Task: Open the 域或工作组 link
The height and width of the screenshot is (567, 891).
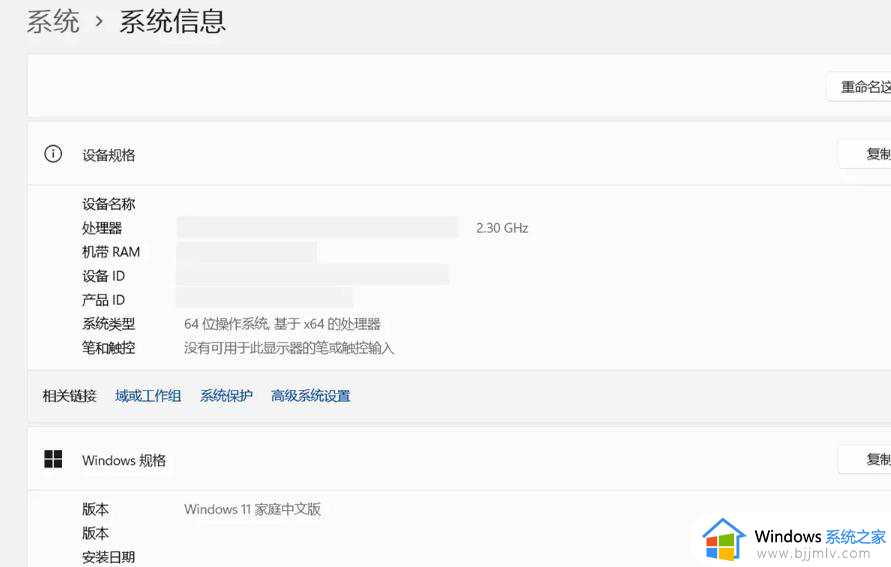Action: click(x=148, y=396)
